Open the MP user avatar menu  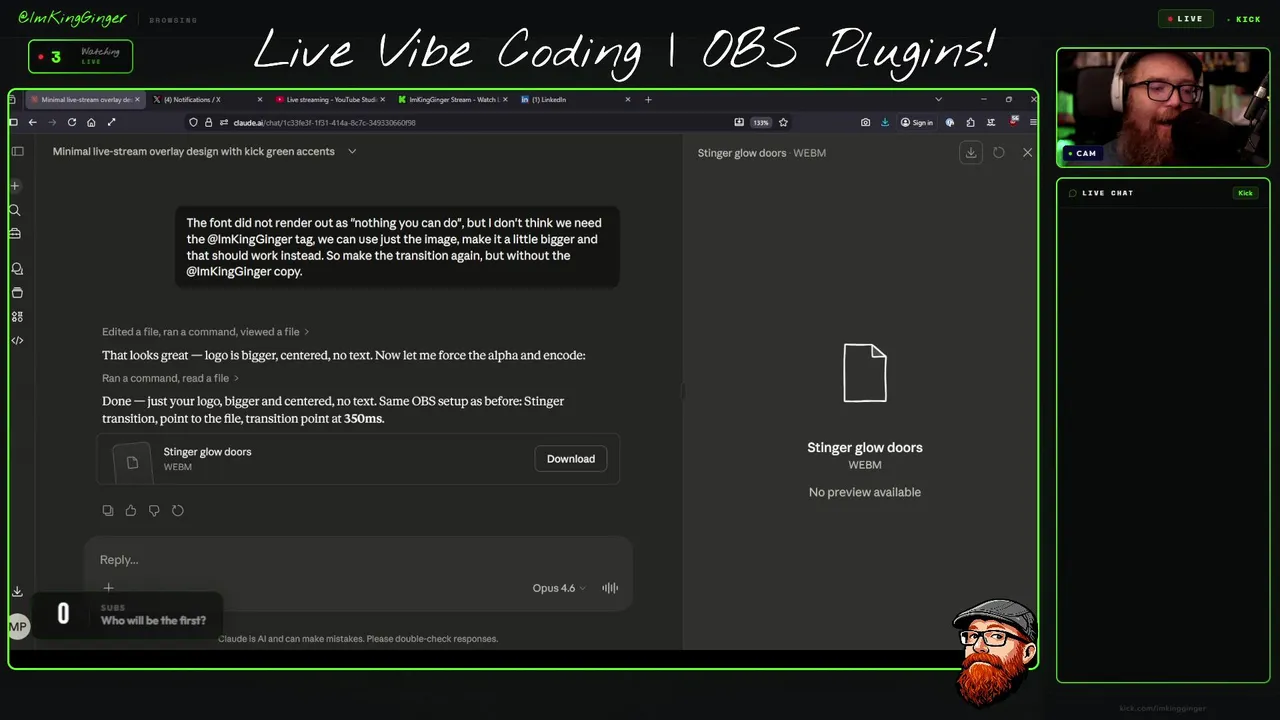click(17, 627)
